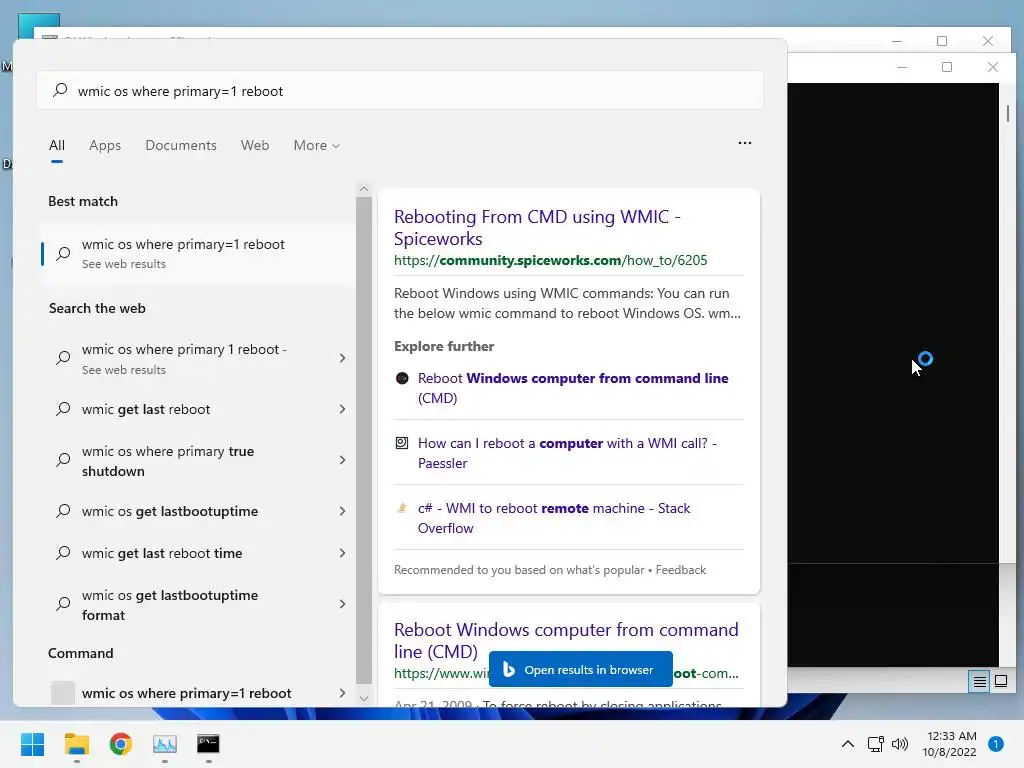Open File Explorer from the taskbar
The width and height of the screenshot is (1024, 768).
point(76,744)
